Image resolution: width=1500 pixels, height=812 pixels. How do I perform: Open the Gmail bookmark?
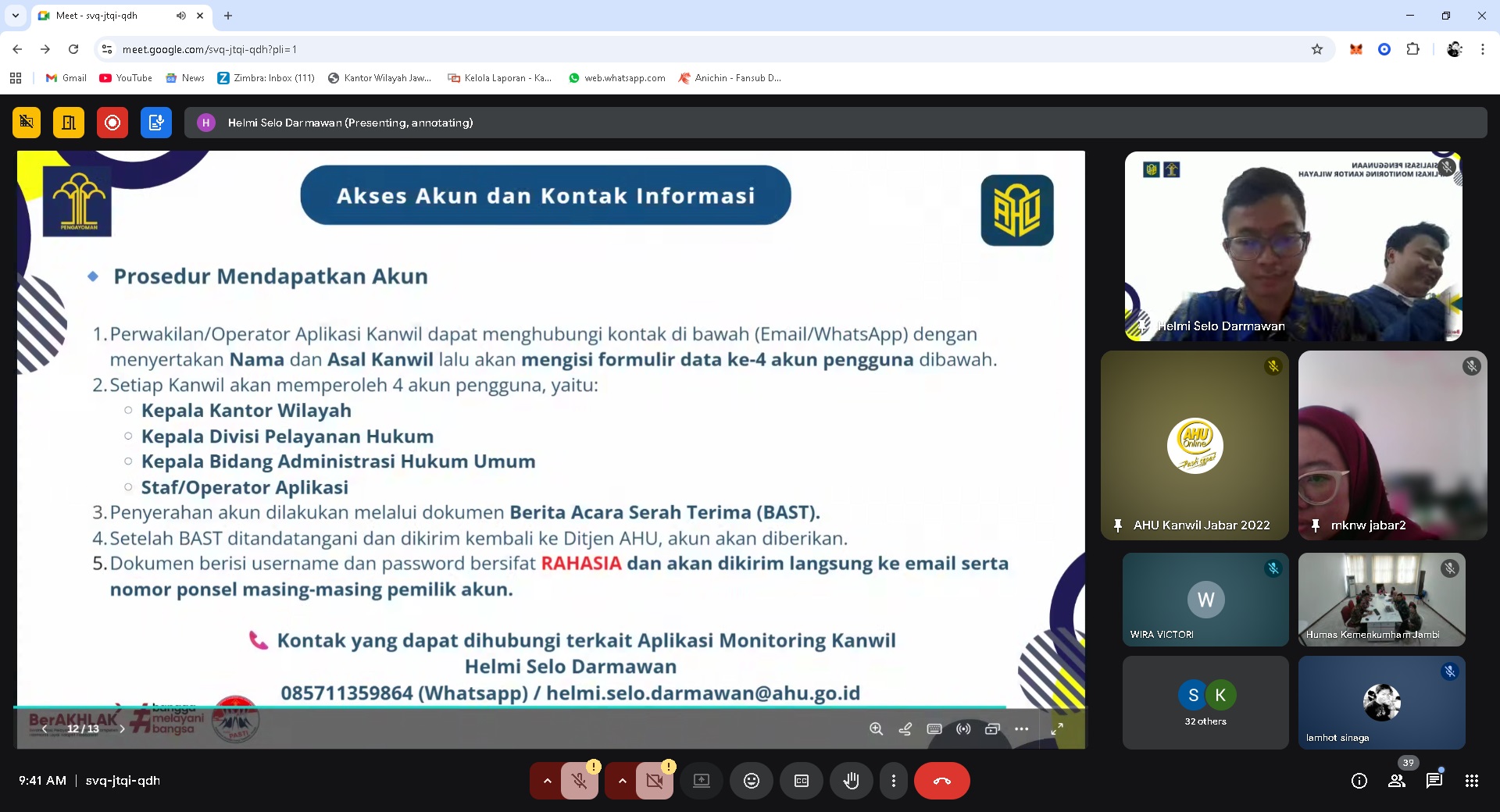click(66, 78)
